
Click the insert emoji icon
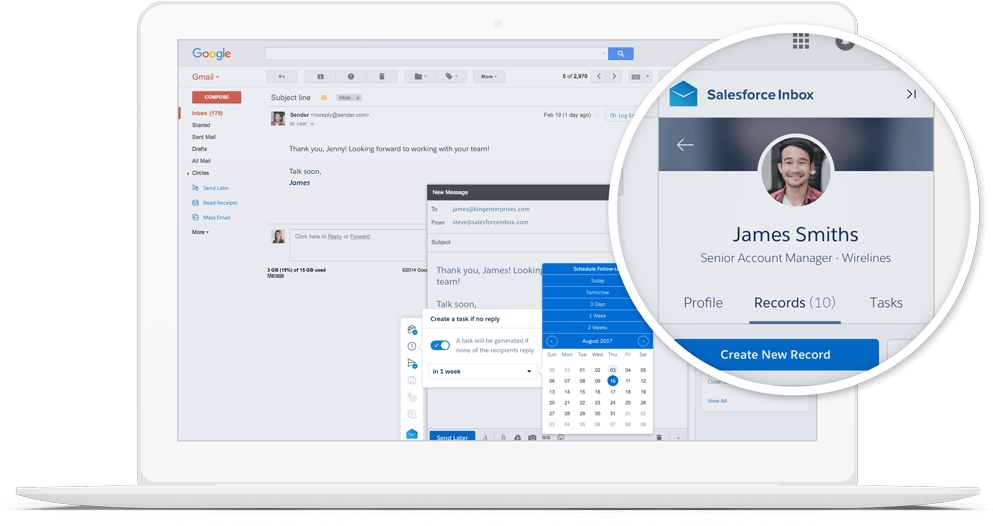560,437
